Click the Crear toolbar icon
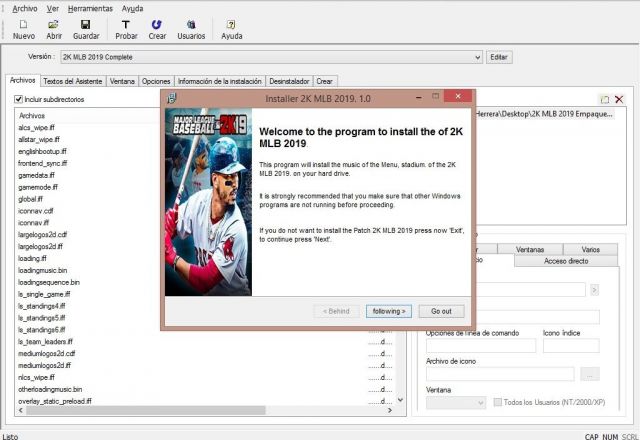 [157, 25]
